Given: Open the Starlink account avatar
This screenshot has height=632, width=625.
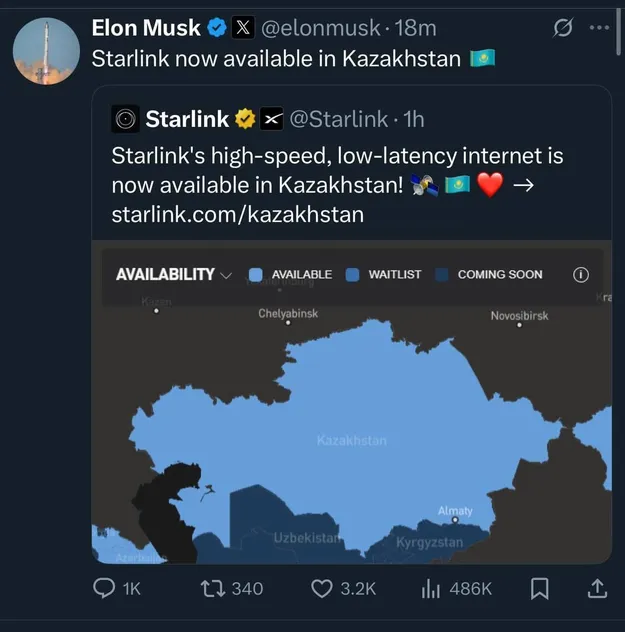Looking at the screenshot, I should click(125, 119).
